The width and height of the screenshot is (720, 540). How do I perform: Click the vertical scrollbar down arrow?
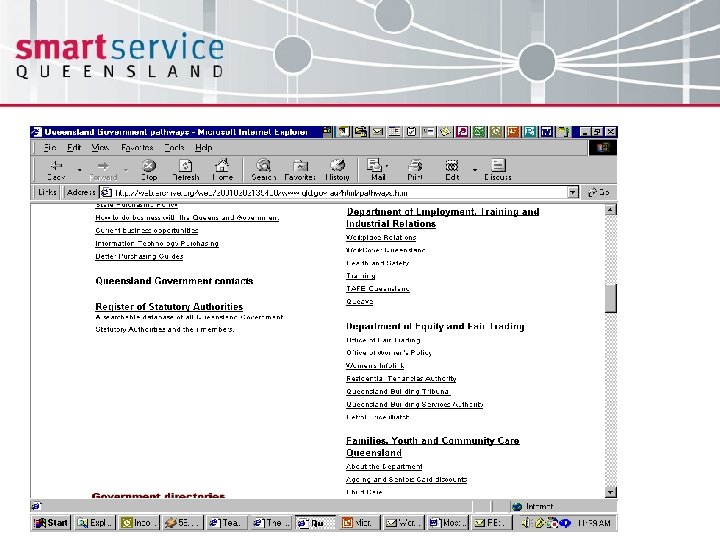coord(610,492)
